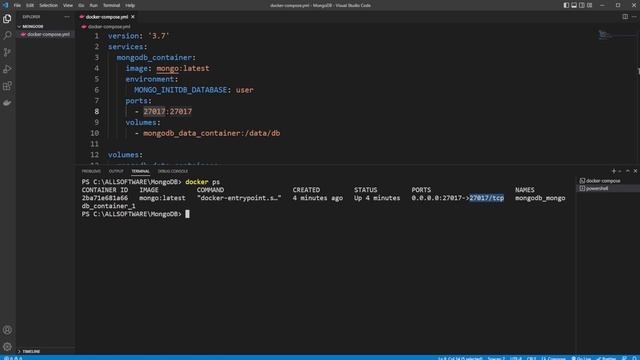Screen dimensions: 640x360
Task: Click the Go Live status bar button
Action: tap(581, 358)
